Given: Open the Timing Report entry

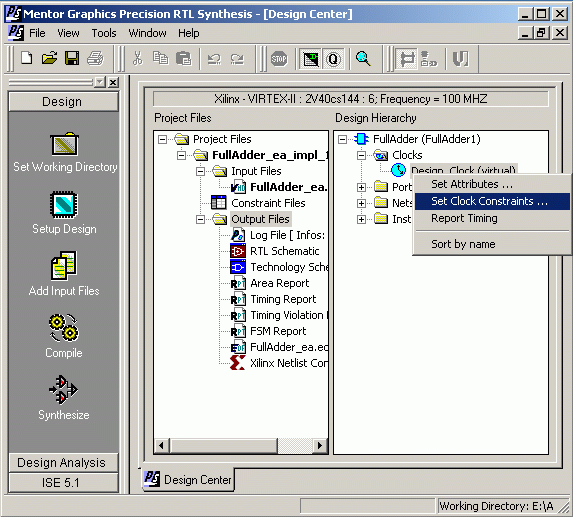Looking at the screenshot, I should (x=273, y=300).
